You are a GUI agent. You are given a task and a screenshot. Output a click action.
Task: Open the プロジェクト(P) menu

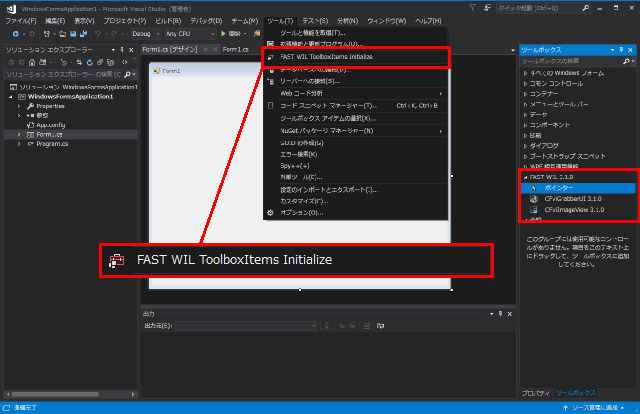(124, 21)
